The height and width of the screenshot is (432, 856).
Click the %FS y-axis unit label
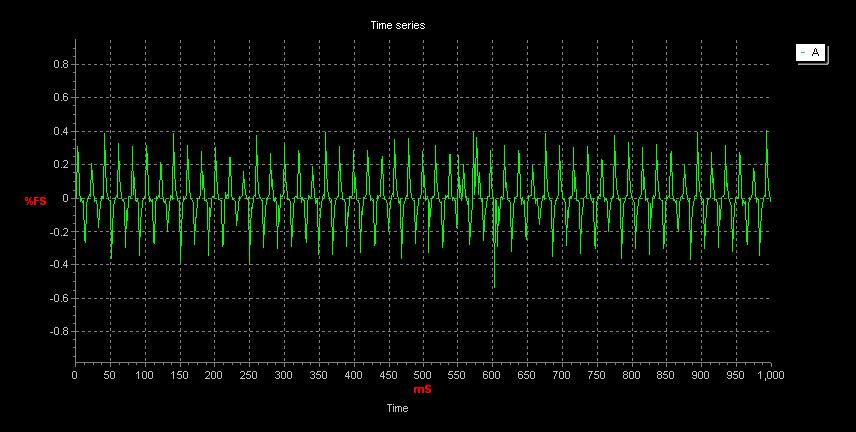[35, 202]
